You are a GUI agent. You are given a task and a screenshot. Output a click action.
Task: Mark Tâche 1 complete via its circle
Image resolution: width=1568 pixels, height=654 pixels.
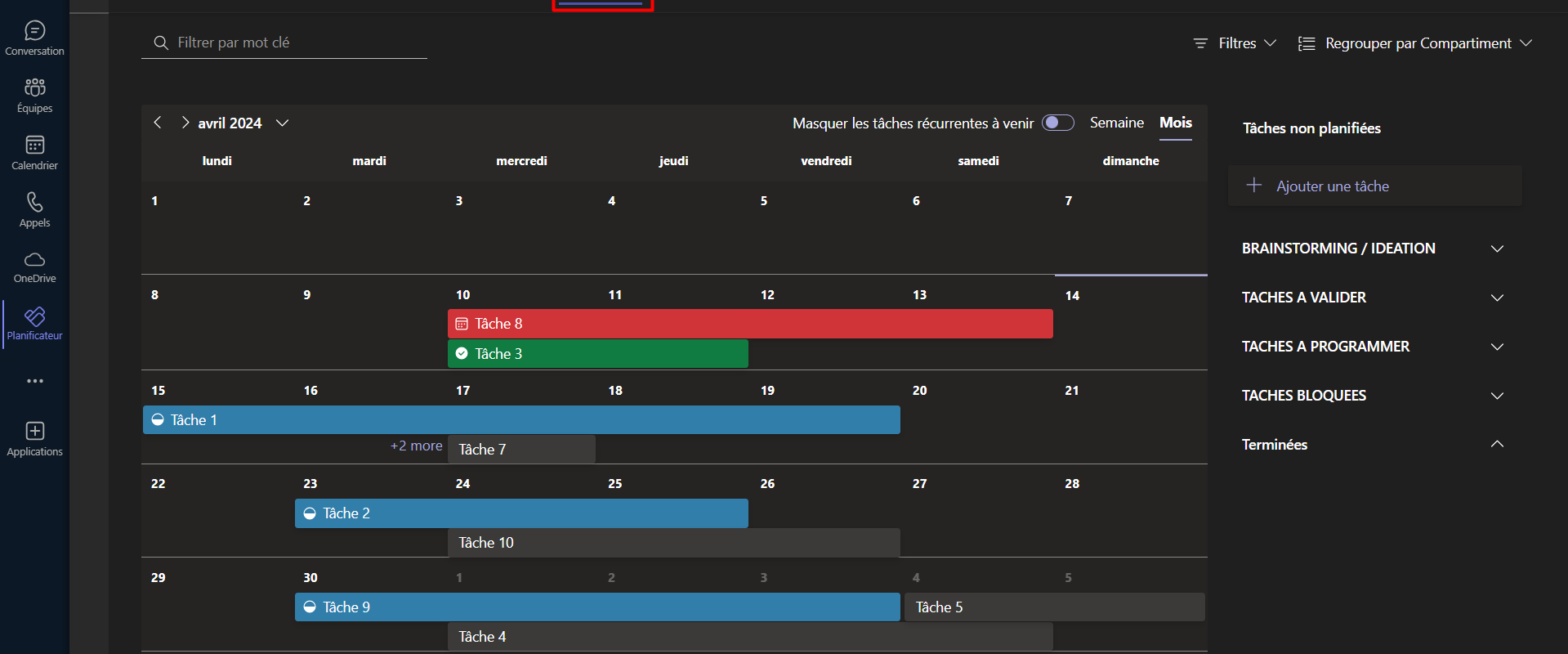click(158, 419)
